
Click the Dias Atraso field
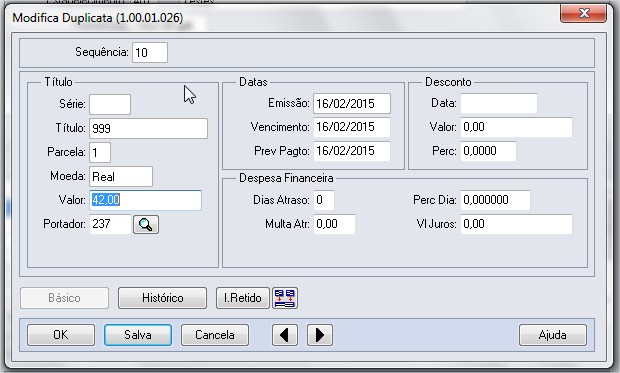pyautogui.click(x=324, y=200)
